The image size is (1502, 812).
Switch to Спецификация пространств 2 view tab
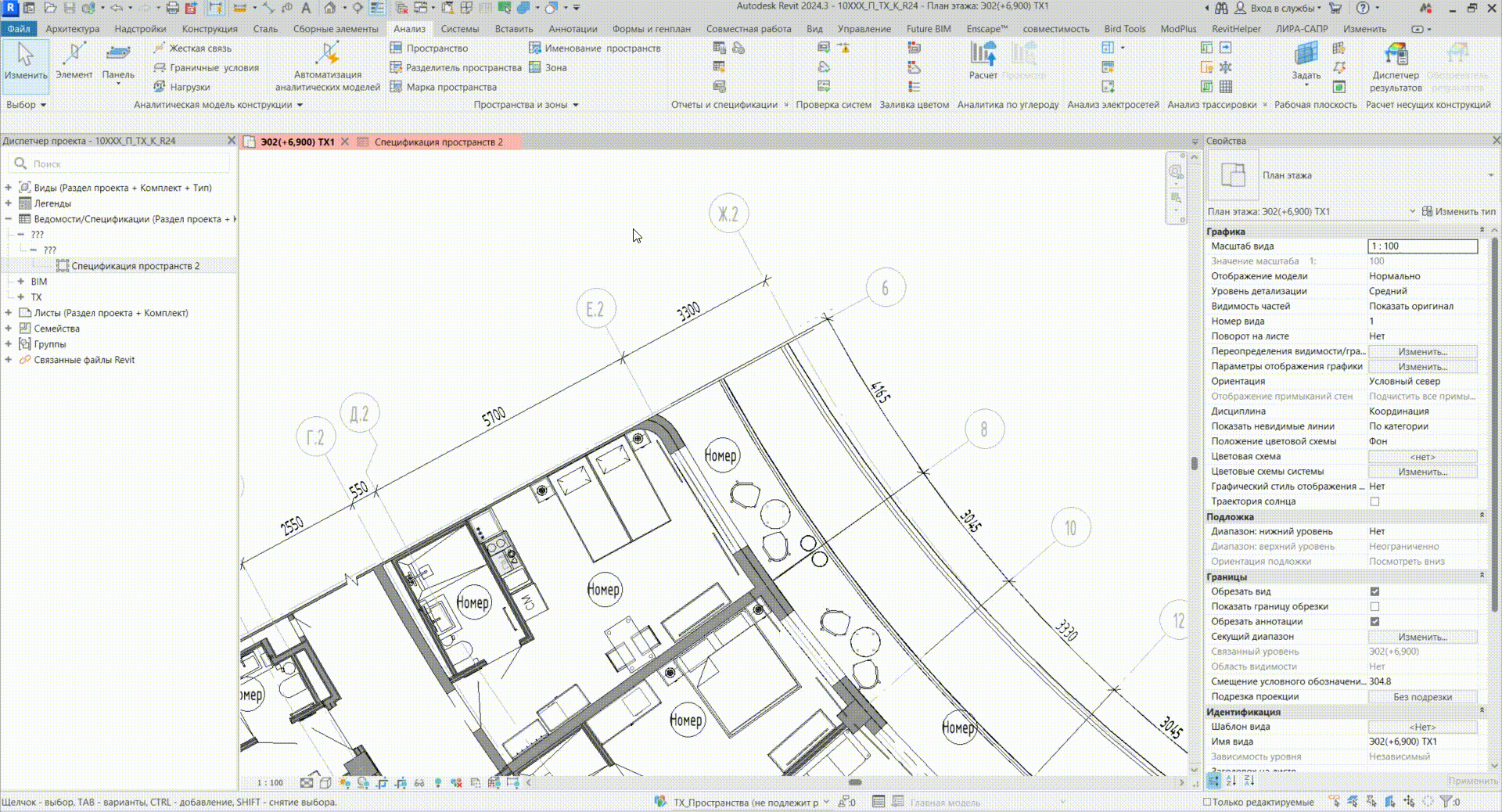click(438, 142)
